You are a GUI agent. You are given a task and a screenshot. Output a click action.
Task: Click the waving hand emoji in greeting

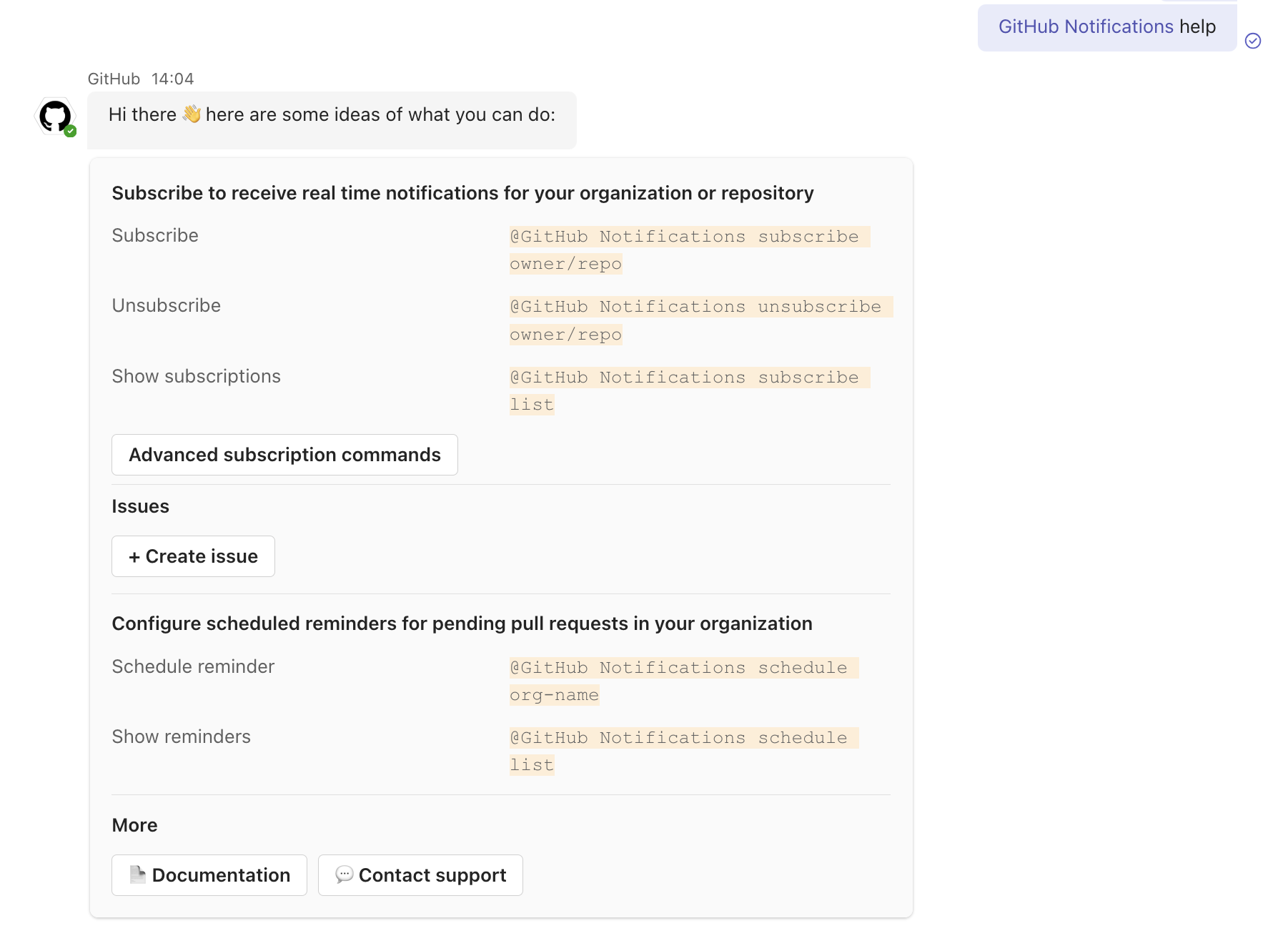(192, 114)
